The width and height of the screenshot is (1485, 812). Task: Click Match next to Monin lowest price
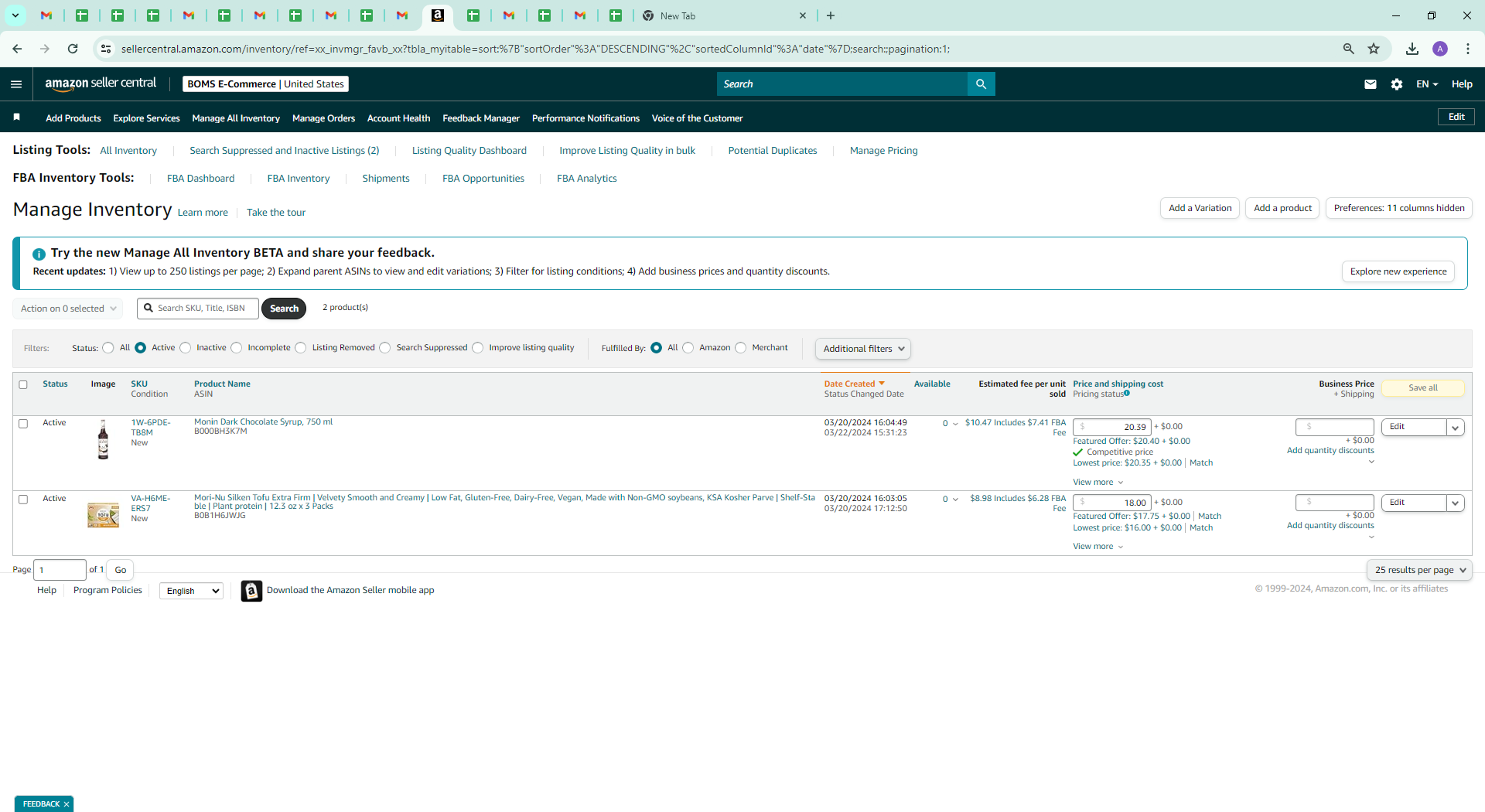(1201, 463)
